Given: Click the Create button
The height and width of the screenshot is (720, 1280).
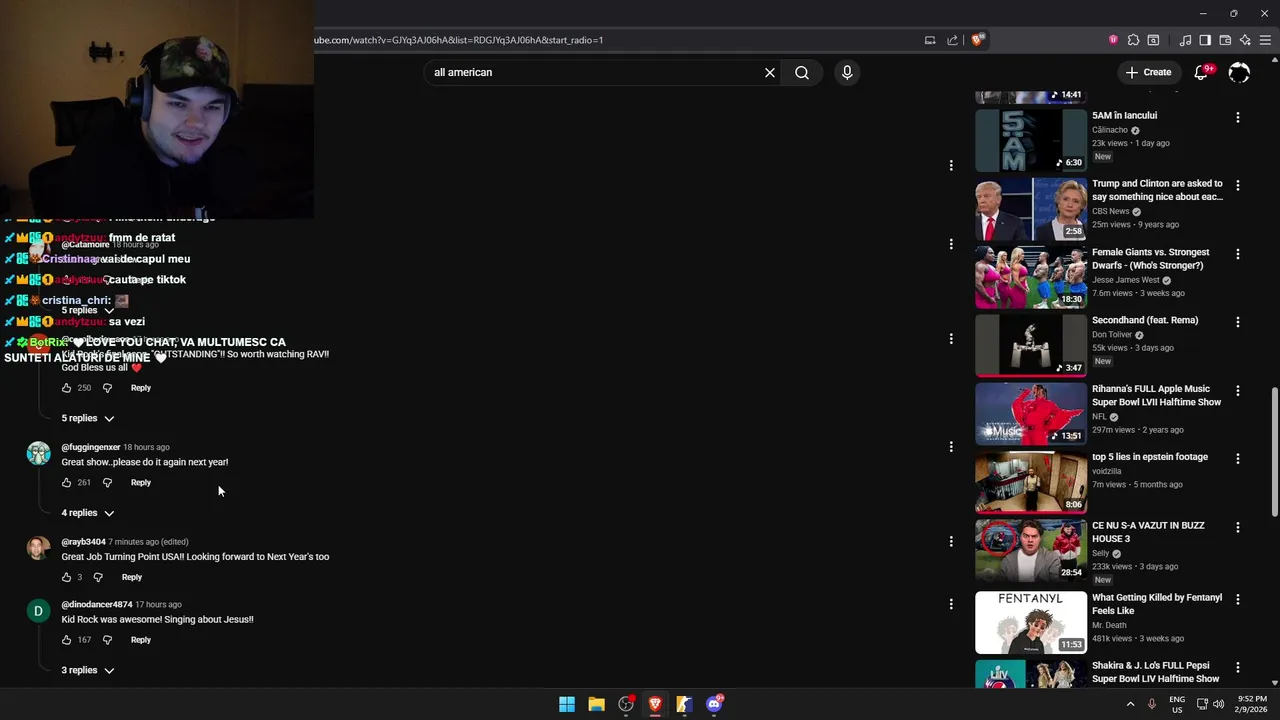Looking at the screenshot, I should click(1148, 72).
